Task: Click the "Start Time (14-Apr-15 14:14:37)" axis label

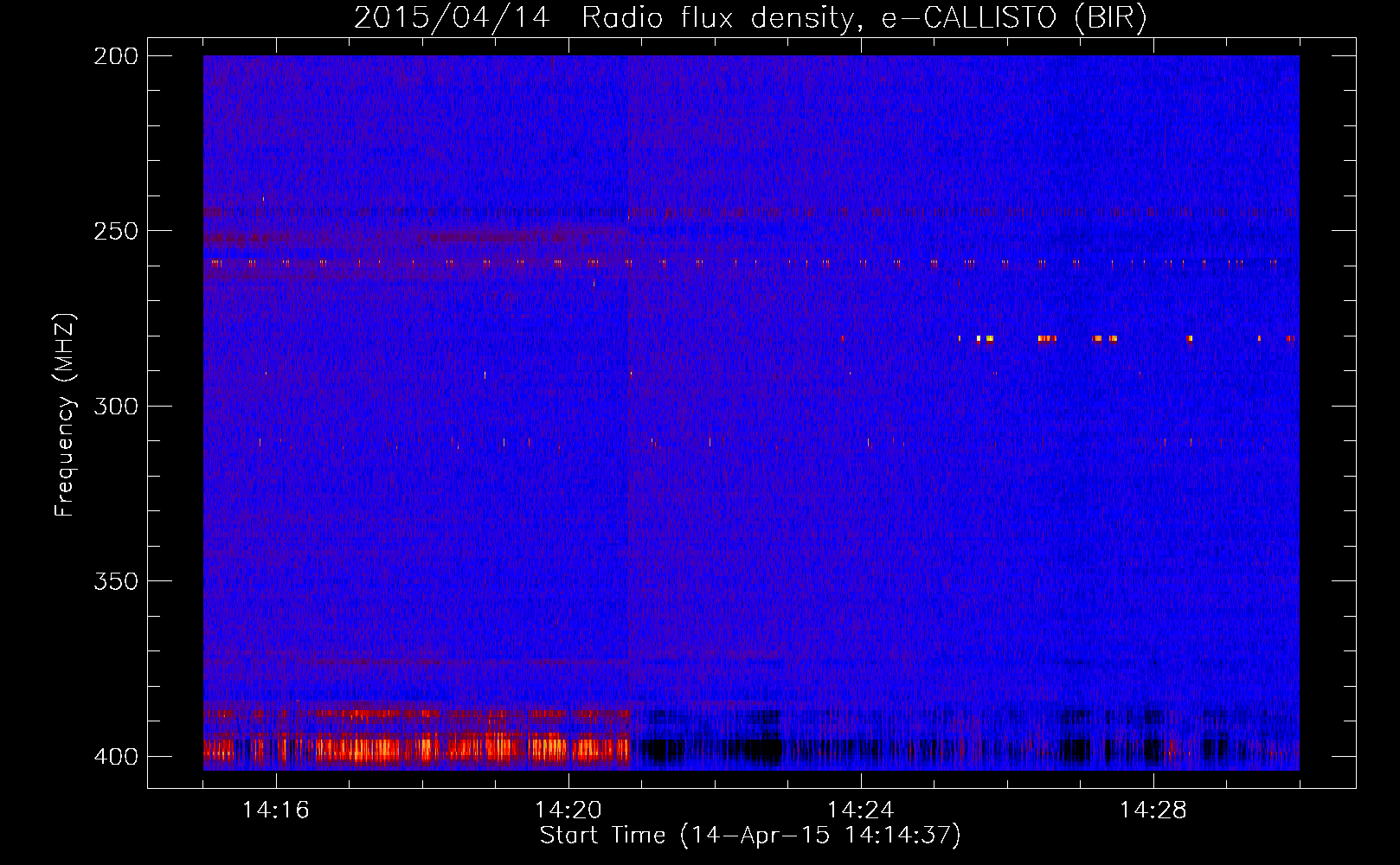Action: pos(750,836)
